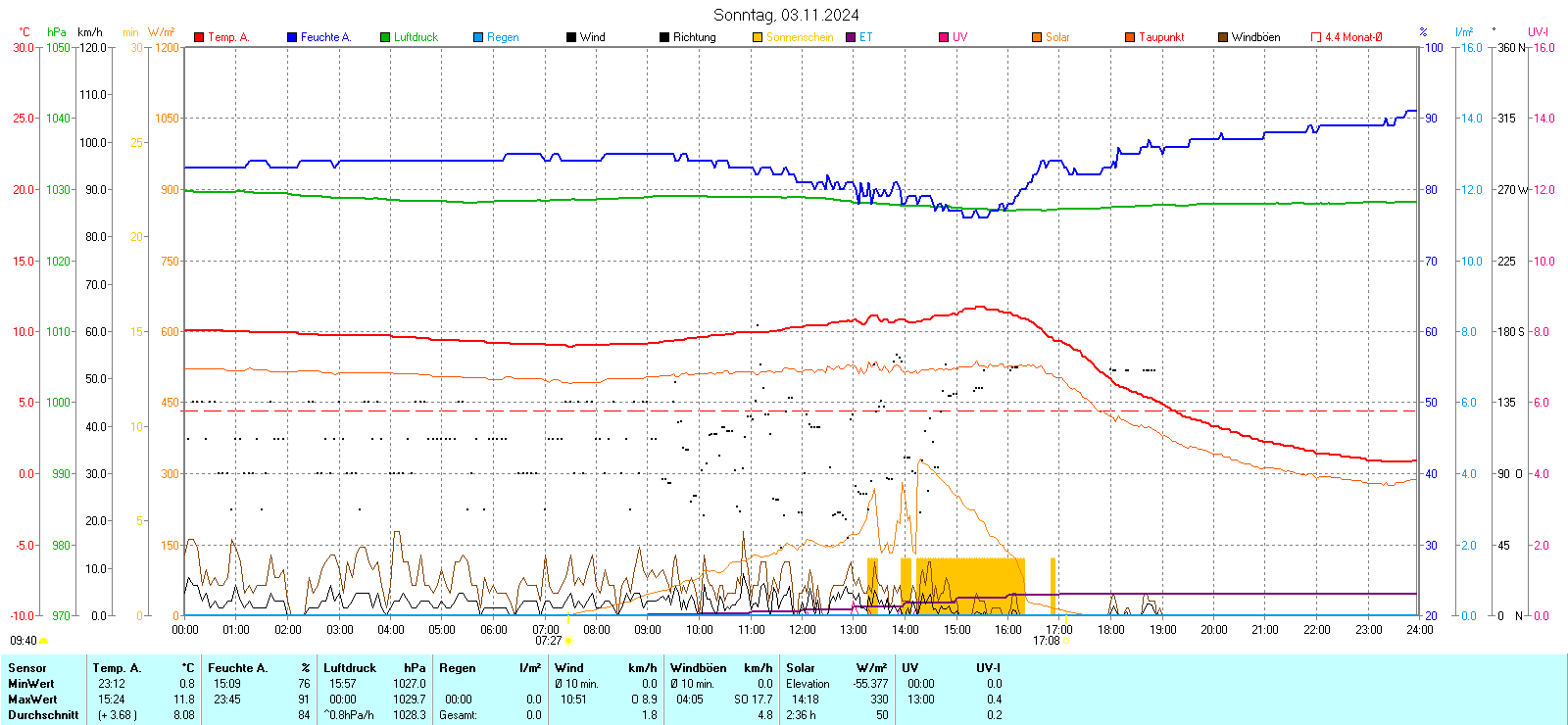Click the sun icon next to 09:40
Image resolution: width=1568 pixels, height=725 pixels.
pos(43,641)
